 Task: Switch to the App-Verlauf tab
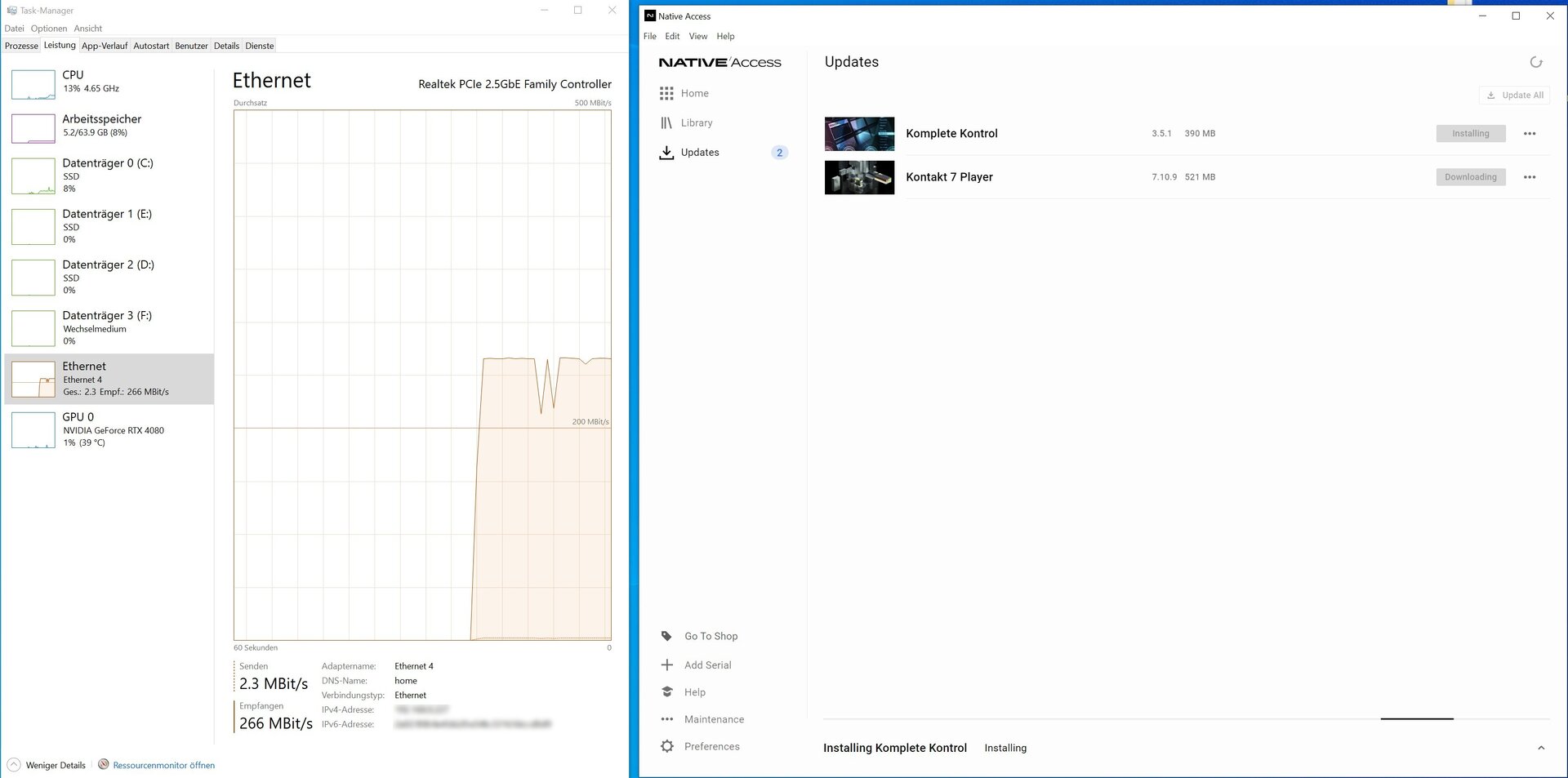coord(105,47)
